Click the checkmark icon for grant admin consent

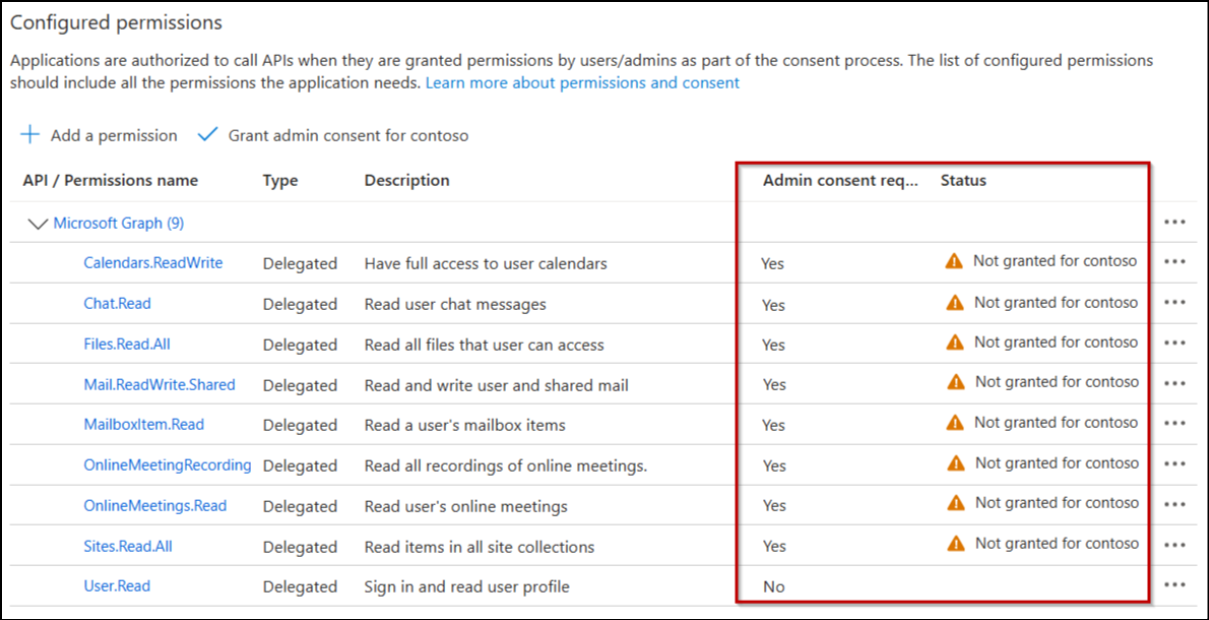208,134
